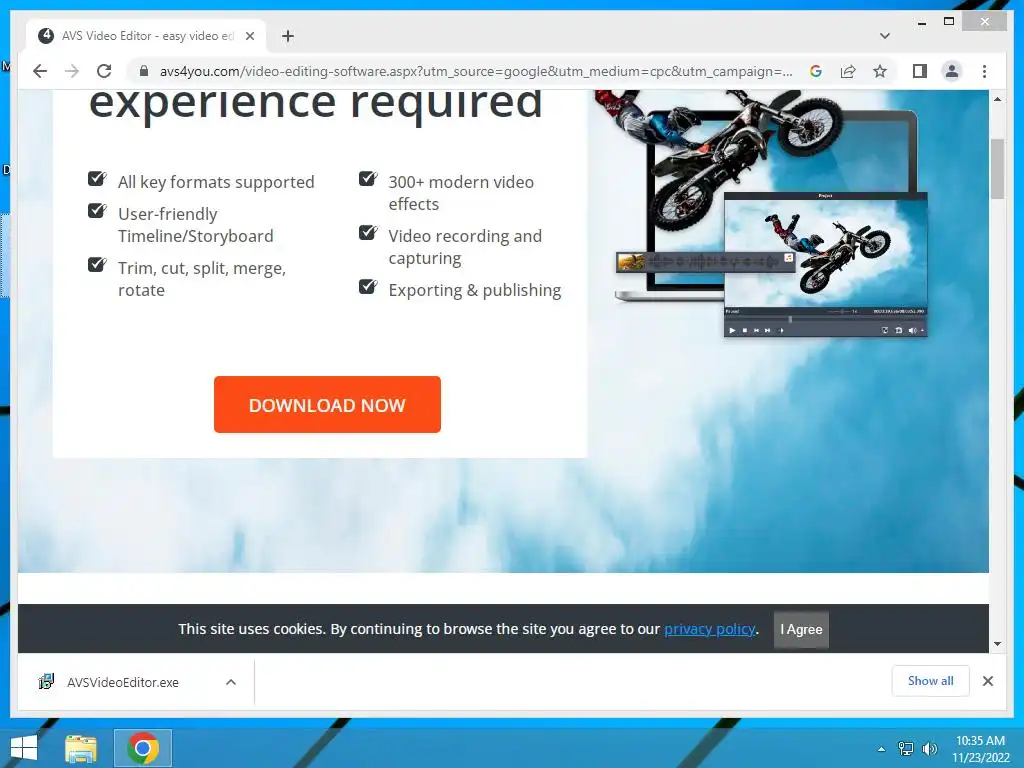Screen dimensions: 1024x768
Task: Share this page via share icon
Action: [x=848, y=71]
